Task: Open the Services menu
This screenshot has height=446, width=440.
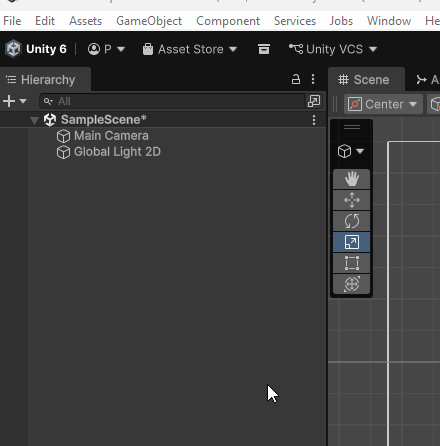Action: click(x=295, y=21)
